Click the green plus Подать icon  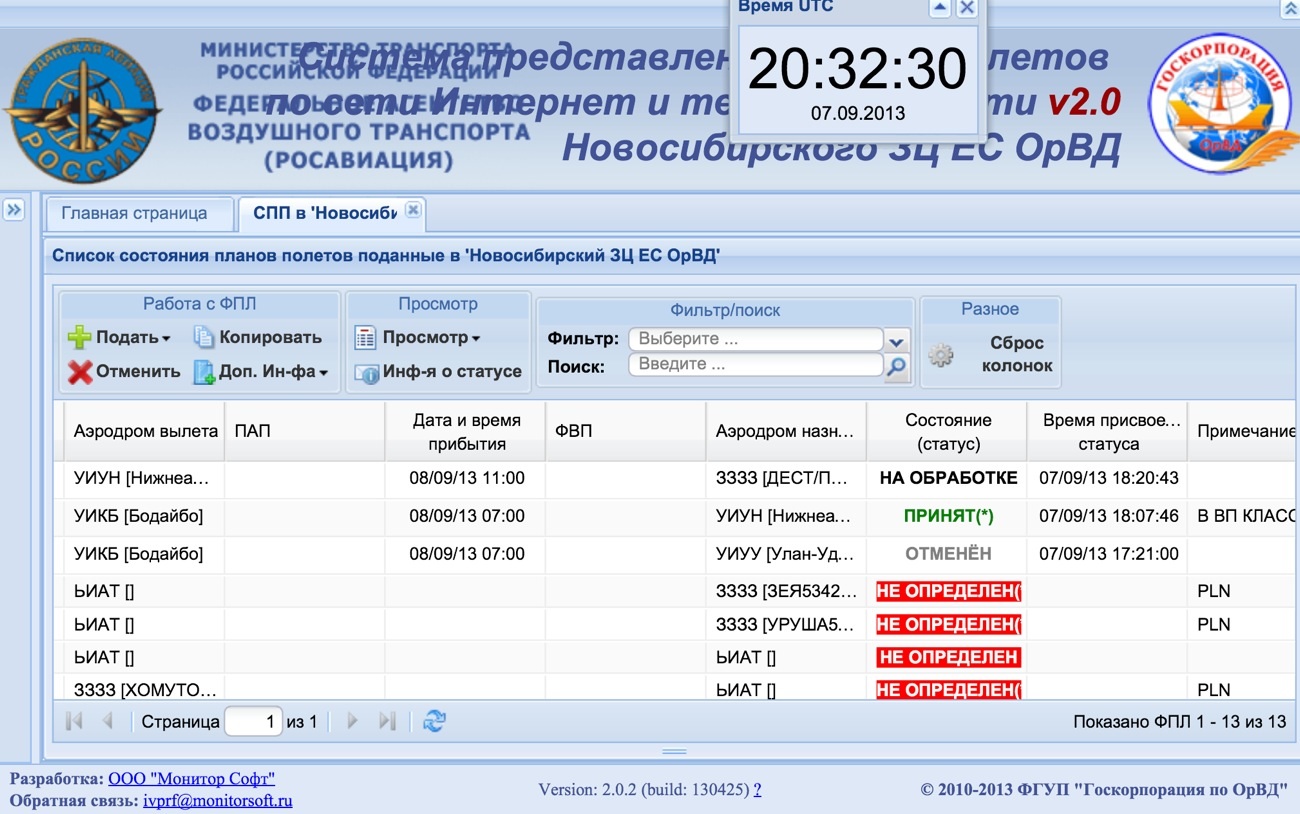[x=79, y=338]
